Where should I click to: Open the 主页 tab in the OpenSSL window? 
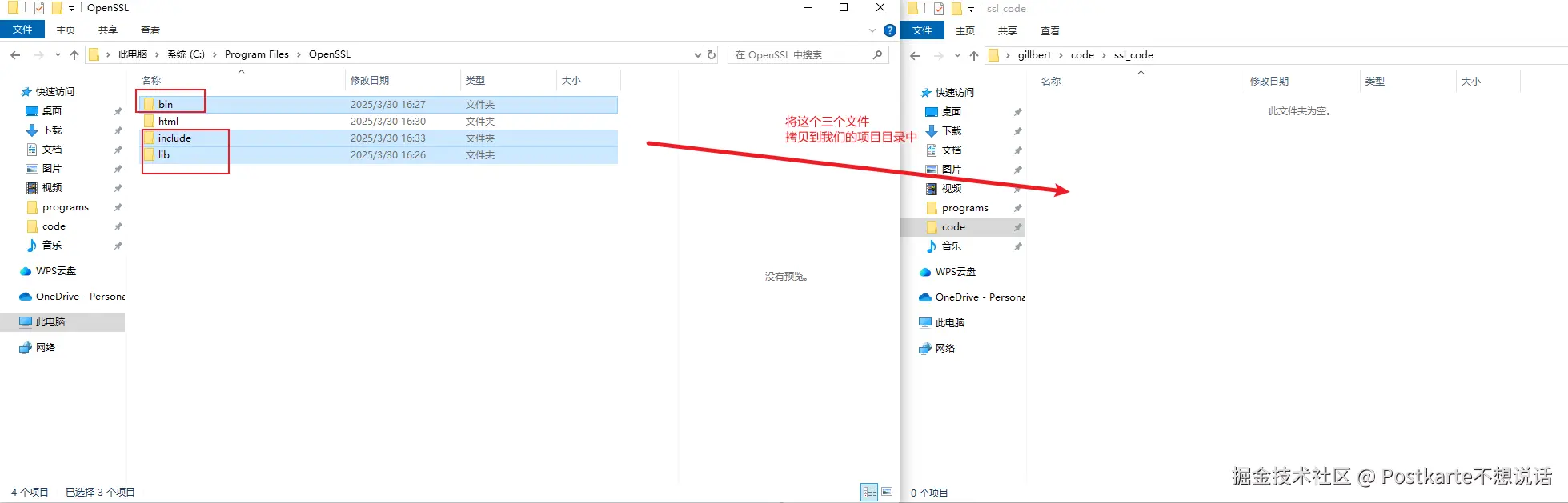66,30
